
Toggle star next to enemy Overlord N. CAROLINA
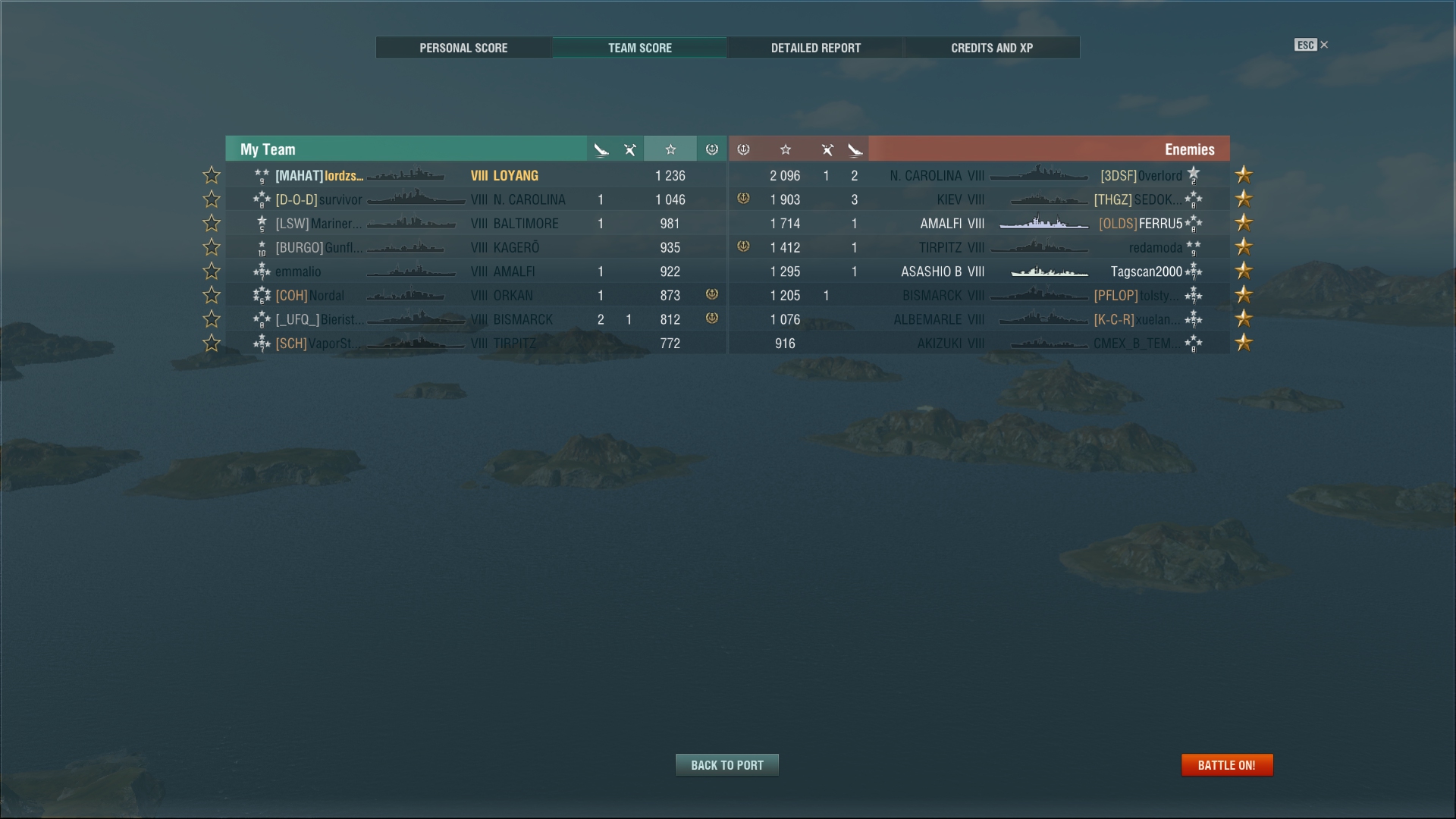(x=1244, y=175)
